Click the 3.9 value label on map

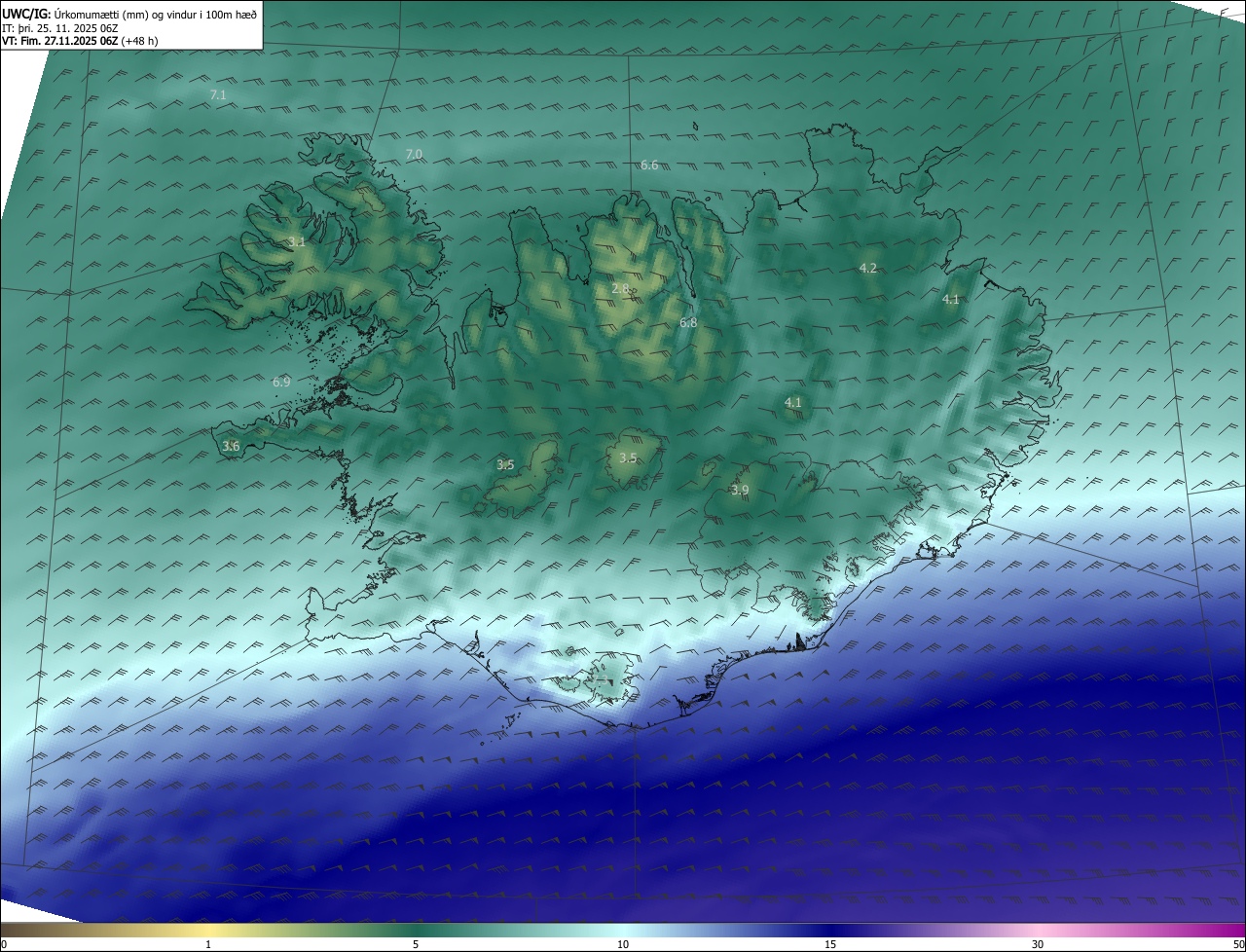(x=740, y=491)
